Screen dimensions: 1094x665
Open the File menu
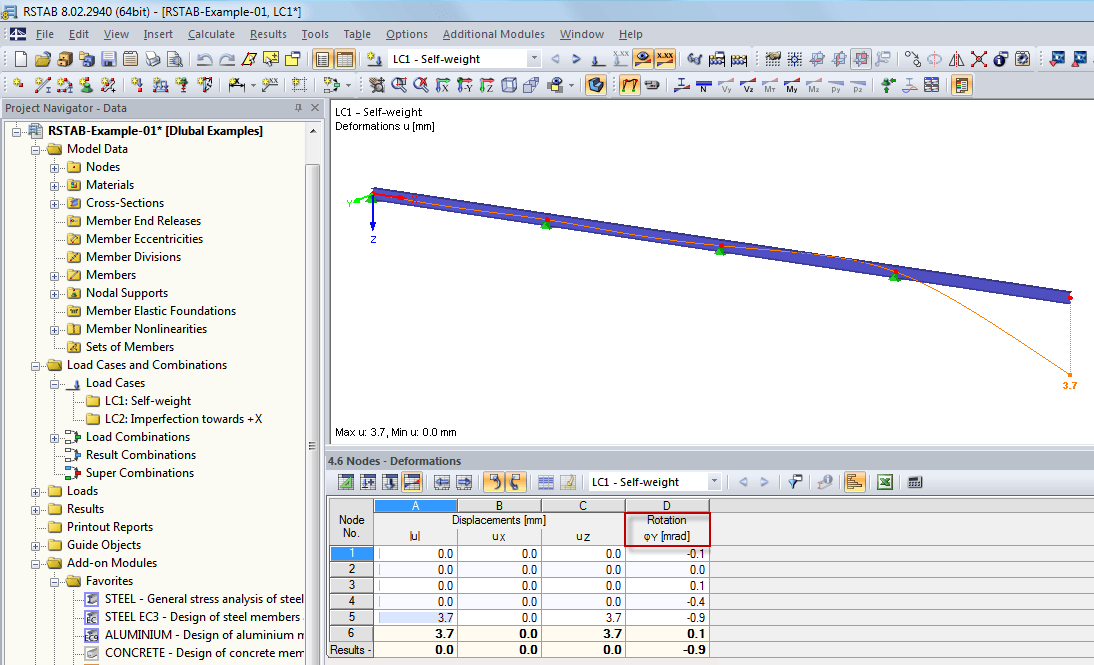45,34
